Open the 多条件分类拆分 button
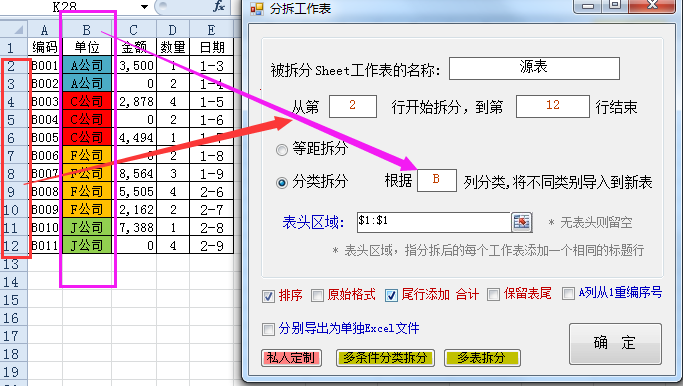683x386 pixels. (385, 358)
